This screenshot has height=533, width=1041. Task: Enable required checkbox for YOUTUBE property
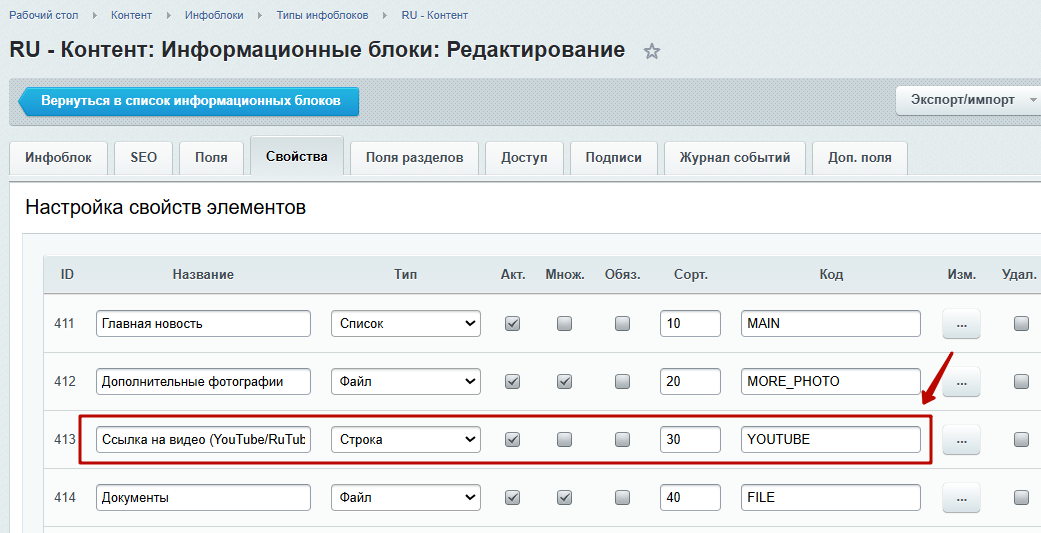tap(623, 439)
